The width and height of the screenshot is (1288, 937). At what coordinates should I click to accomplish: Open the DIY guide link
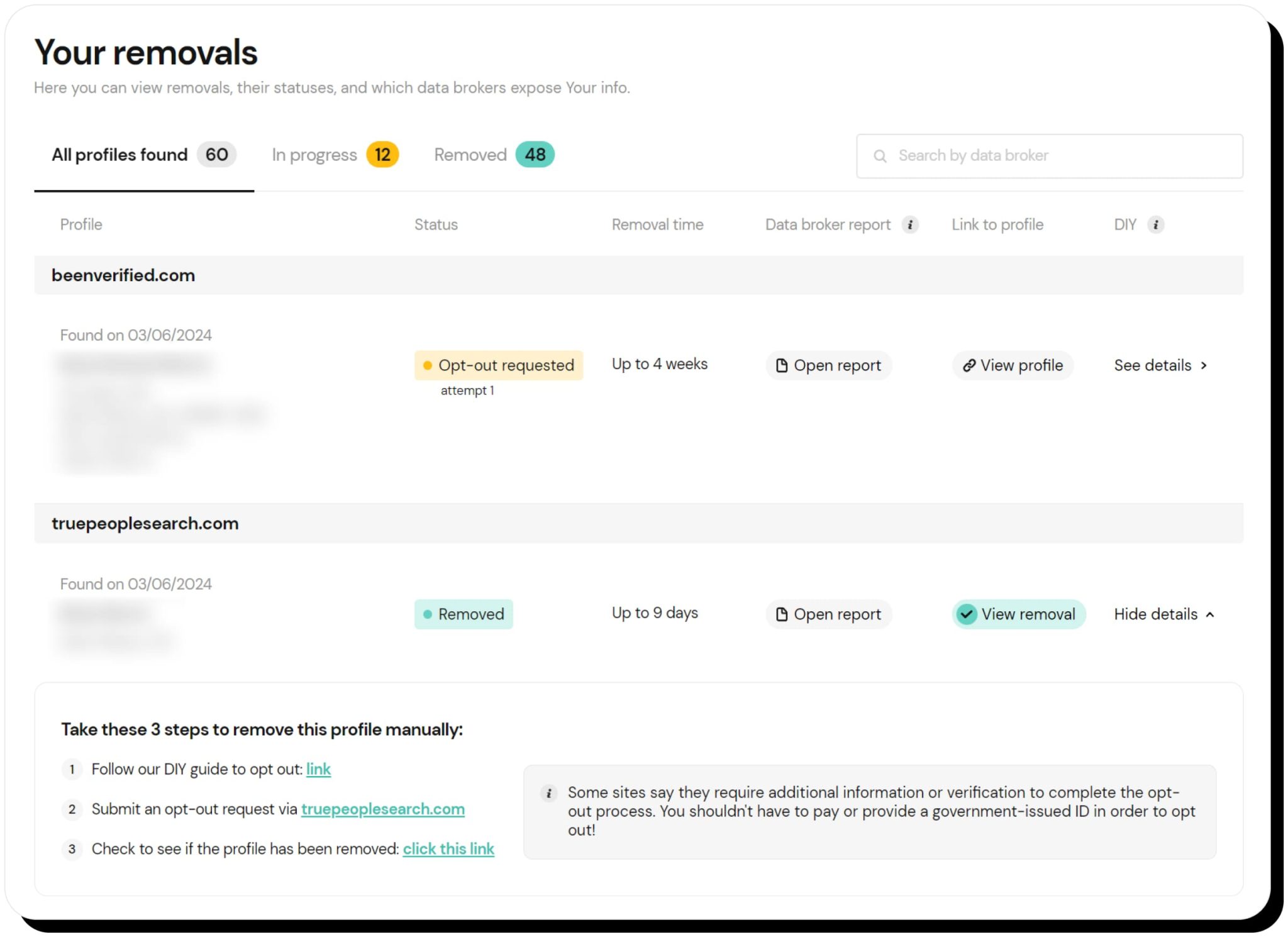[318, 769]
